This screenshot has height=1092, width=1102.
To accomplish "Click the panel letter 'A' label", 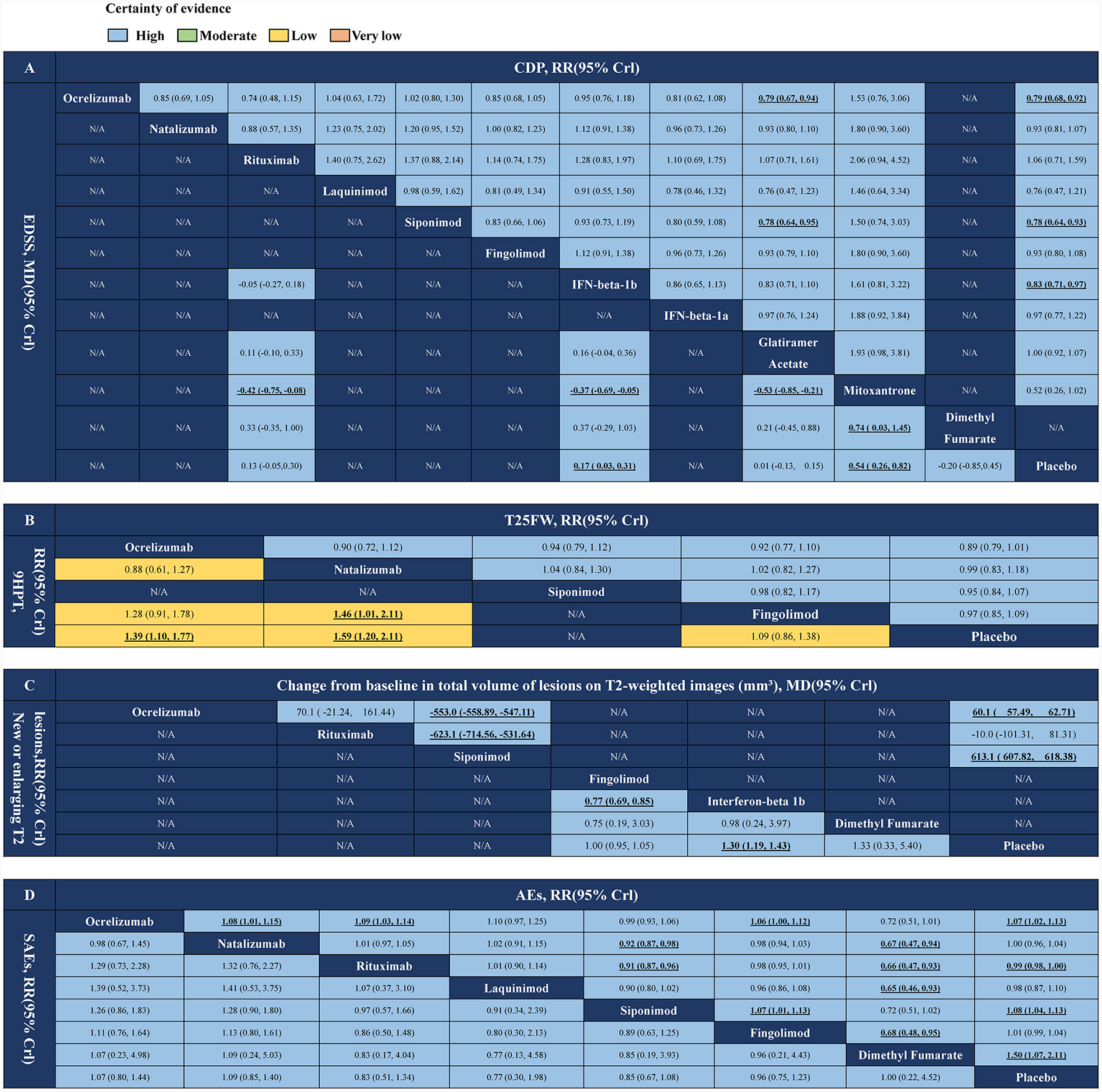I will pos(29,68).
